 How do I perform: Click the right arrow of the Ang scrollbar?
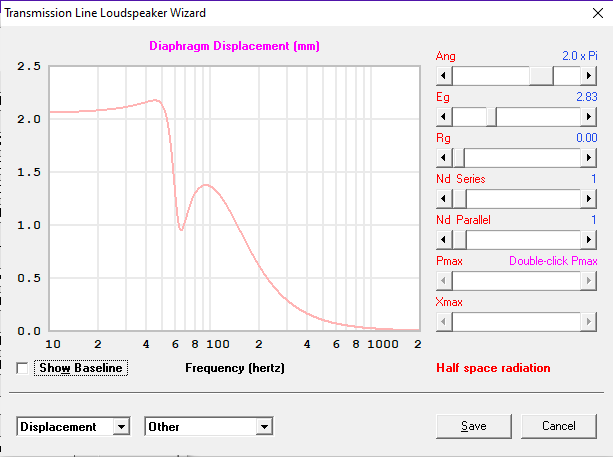point(588,76)
